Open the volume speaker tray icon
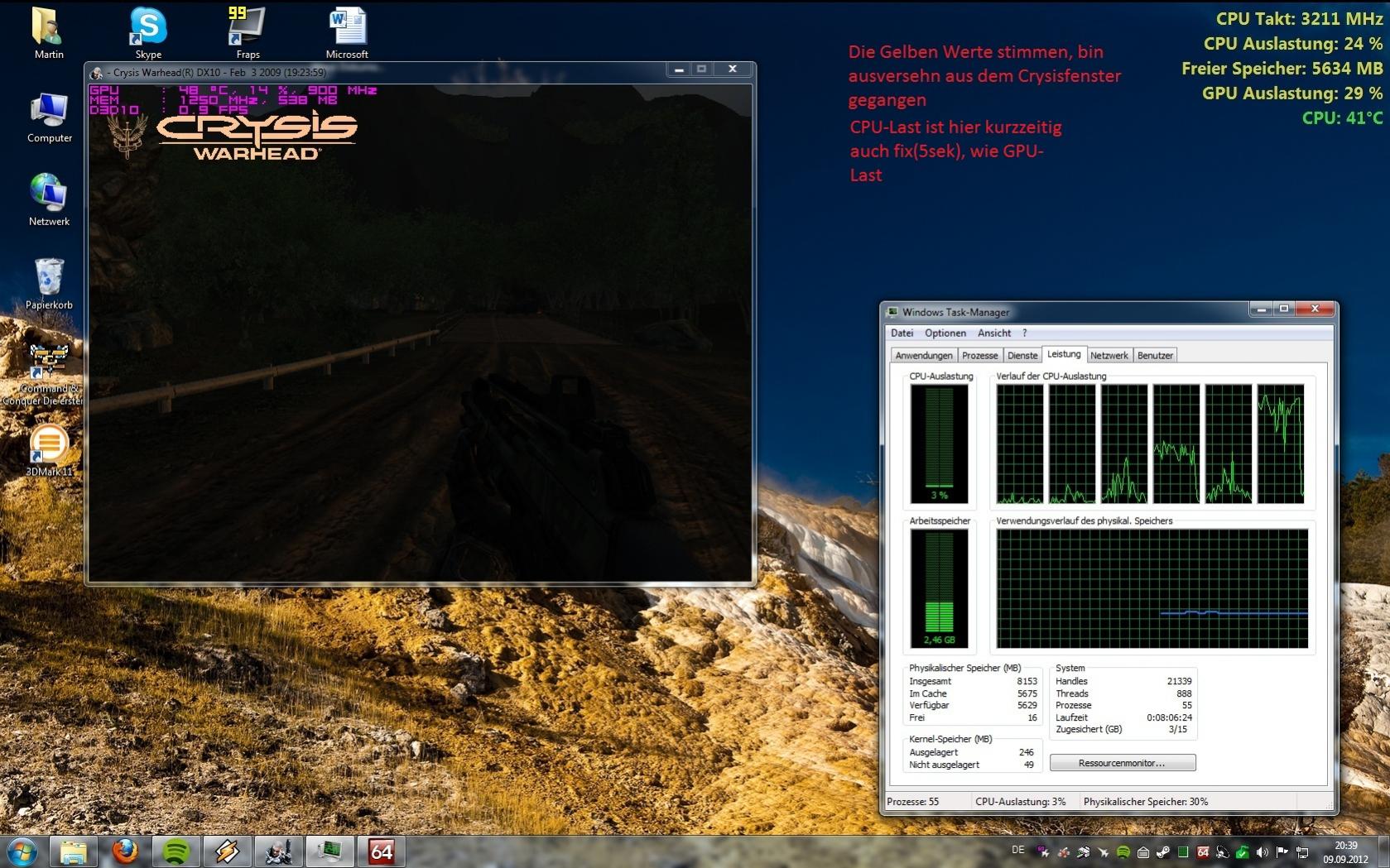 [x=1263, y=851]
